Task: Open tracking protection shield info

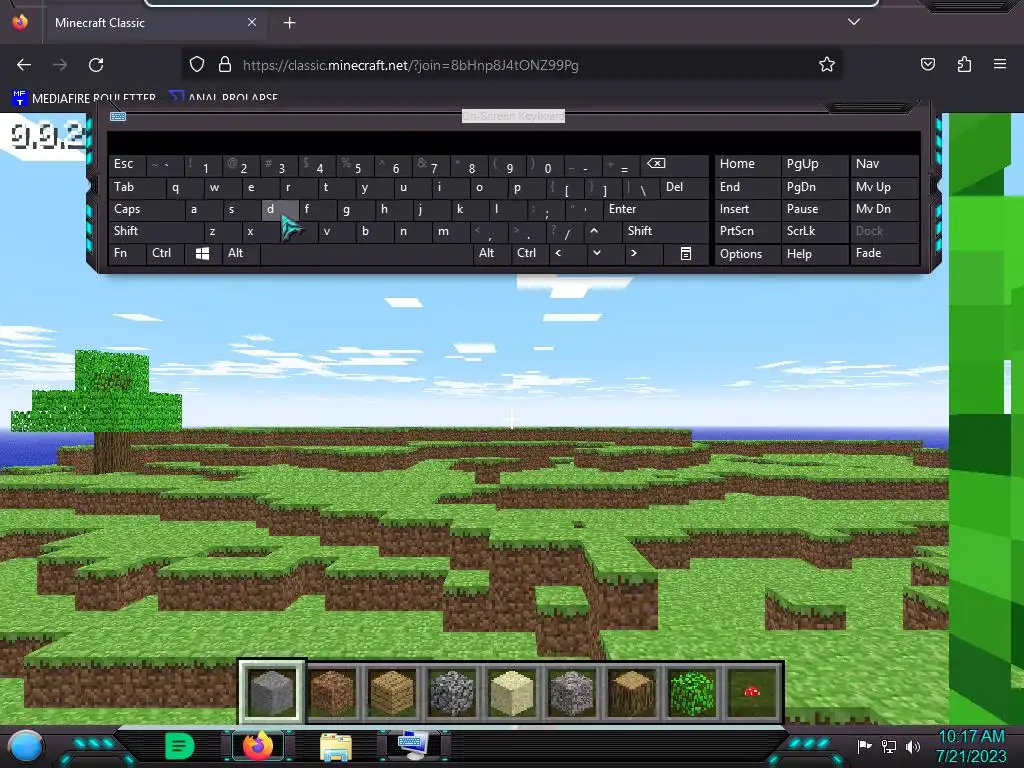Action: point(197,65)
